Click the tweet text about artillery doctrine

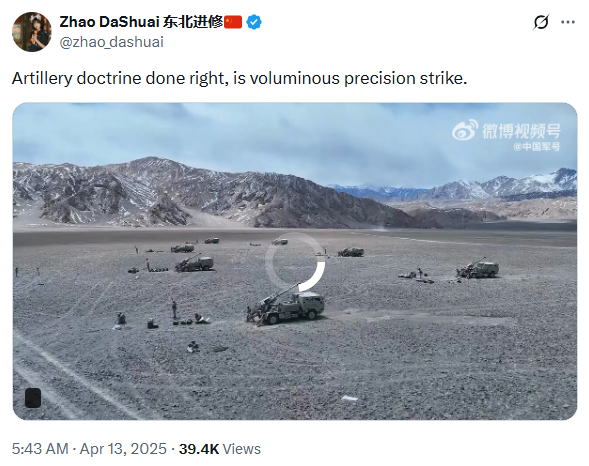tap(239, 78)
